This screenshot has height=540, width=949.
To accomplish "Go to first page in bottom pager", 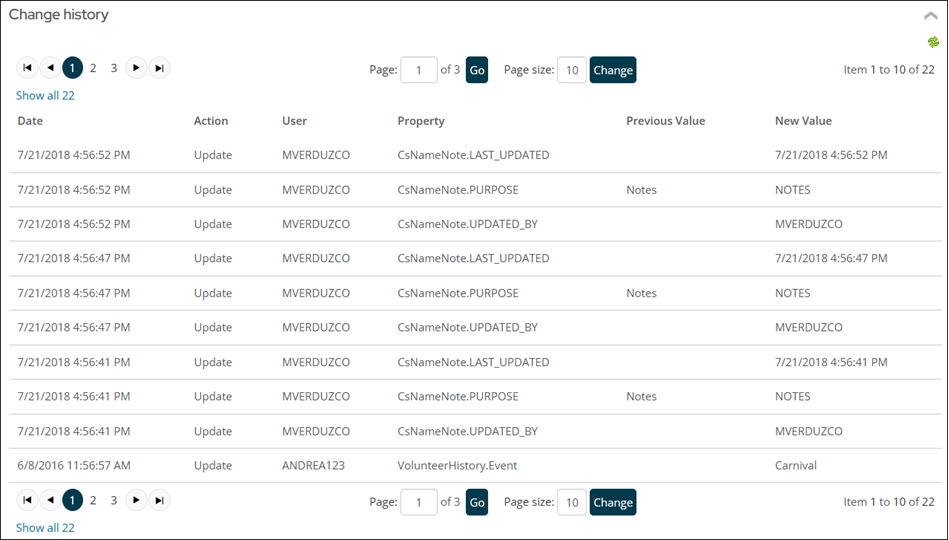I will pos(27,500).
